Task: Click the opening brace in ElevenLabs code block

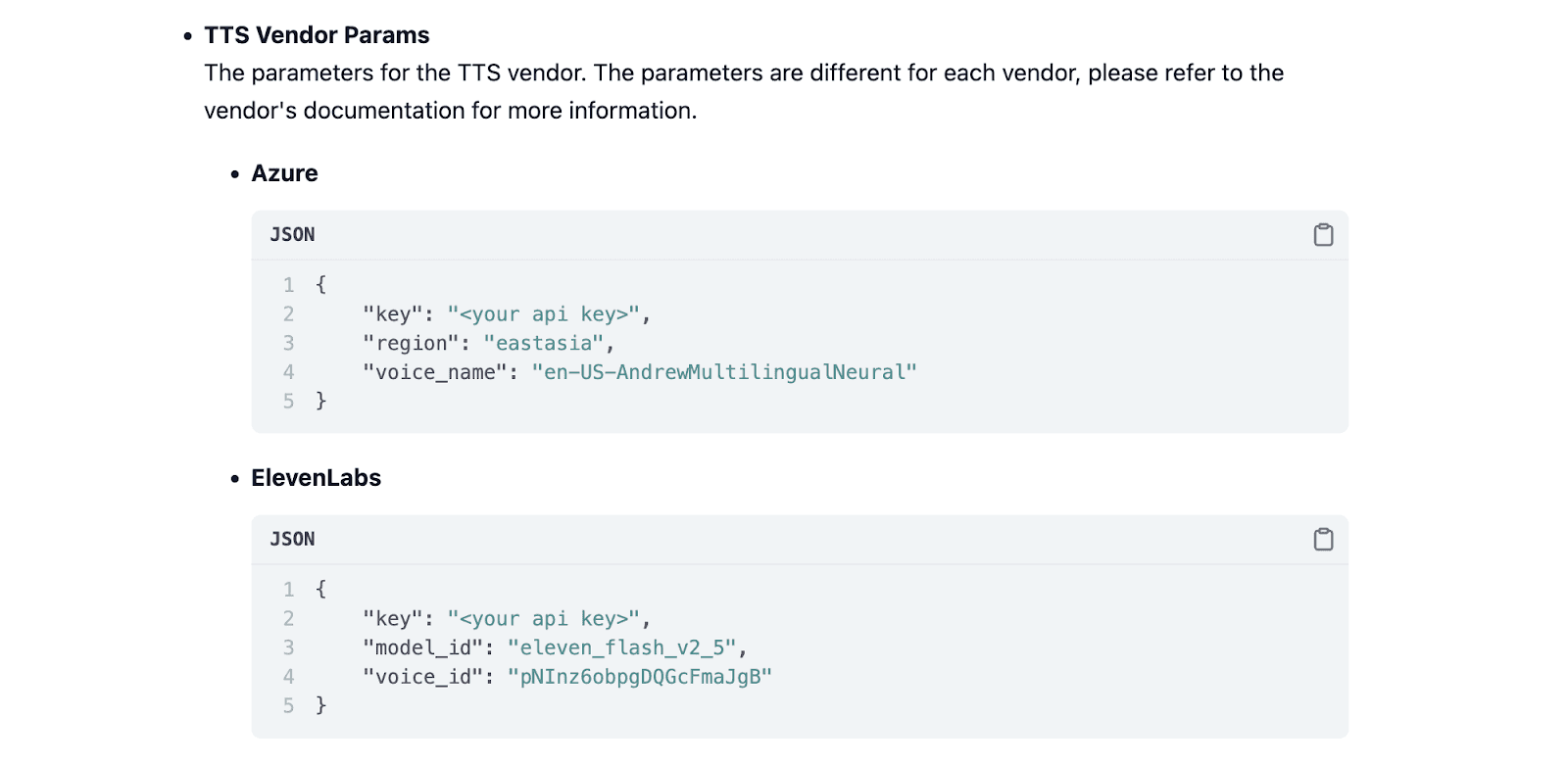Action: tap(320, 589)
